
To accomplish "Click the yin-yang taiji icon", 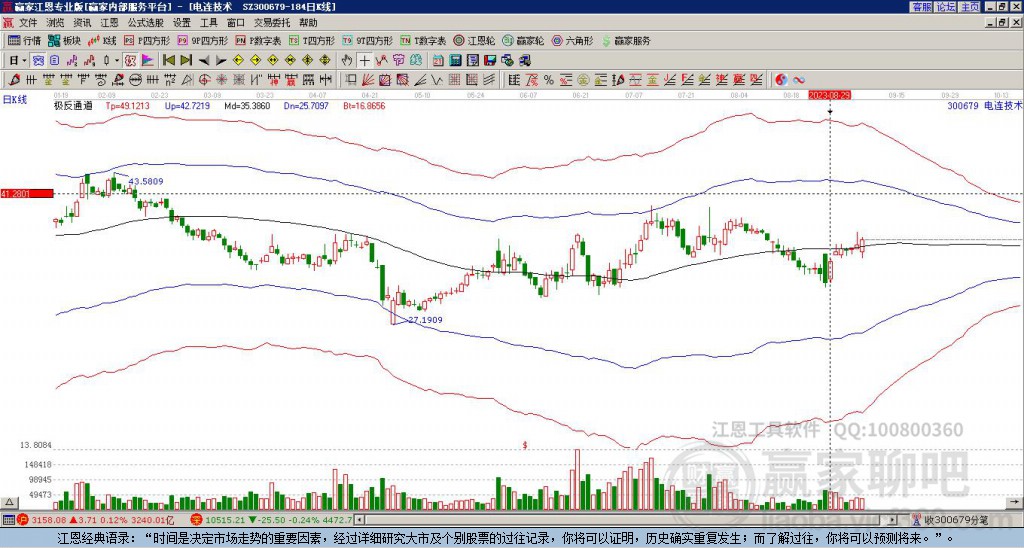I will [x=781, y=80].
